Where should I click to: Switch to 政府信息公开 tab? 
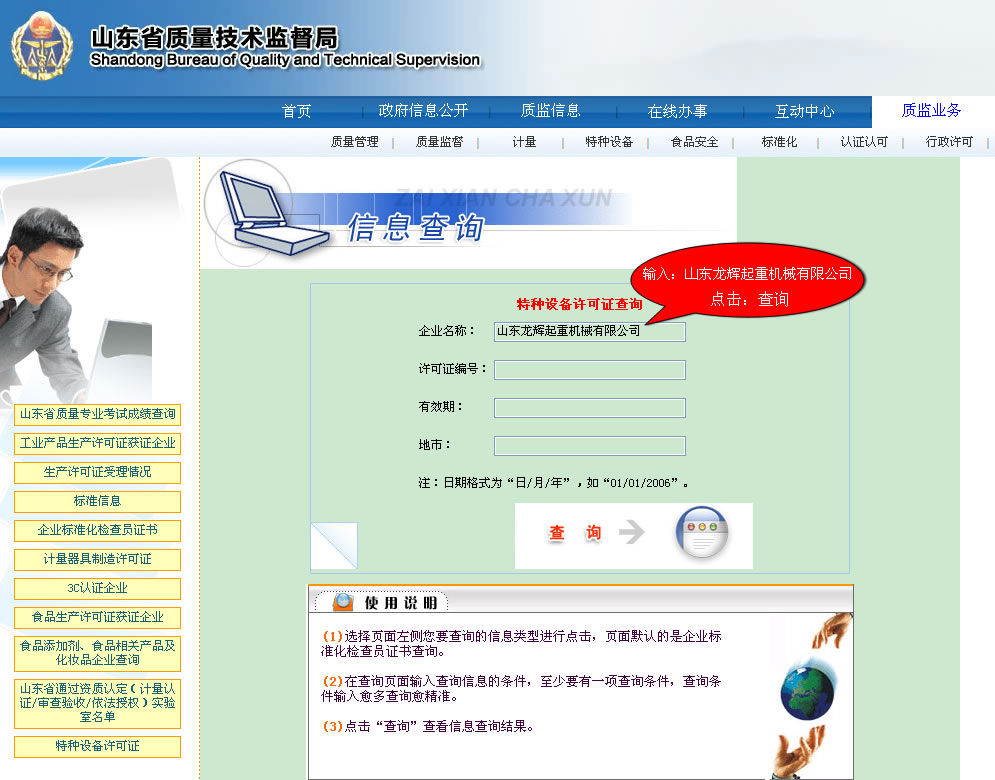[423, 111]
